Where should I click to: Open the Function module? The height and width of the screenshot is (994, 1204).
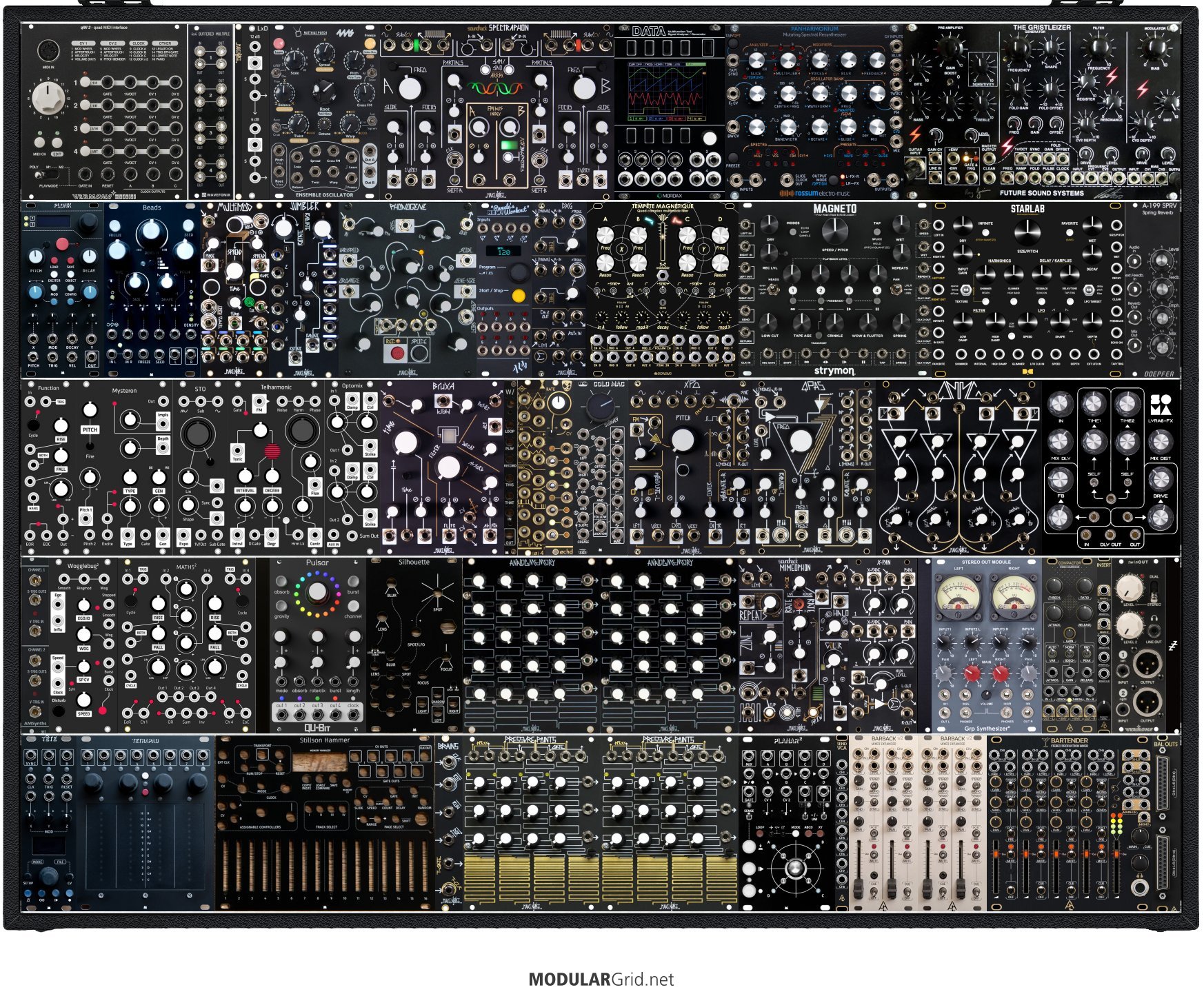(49, 467)
